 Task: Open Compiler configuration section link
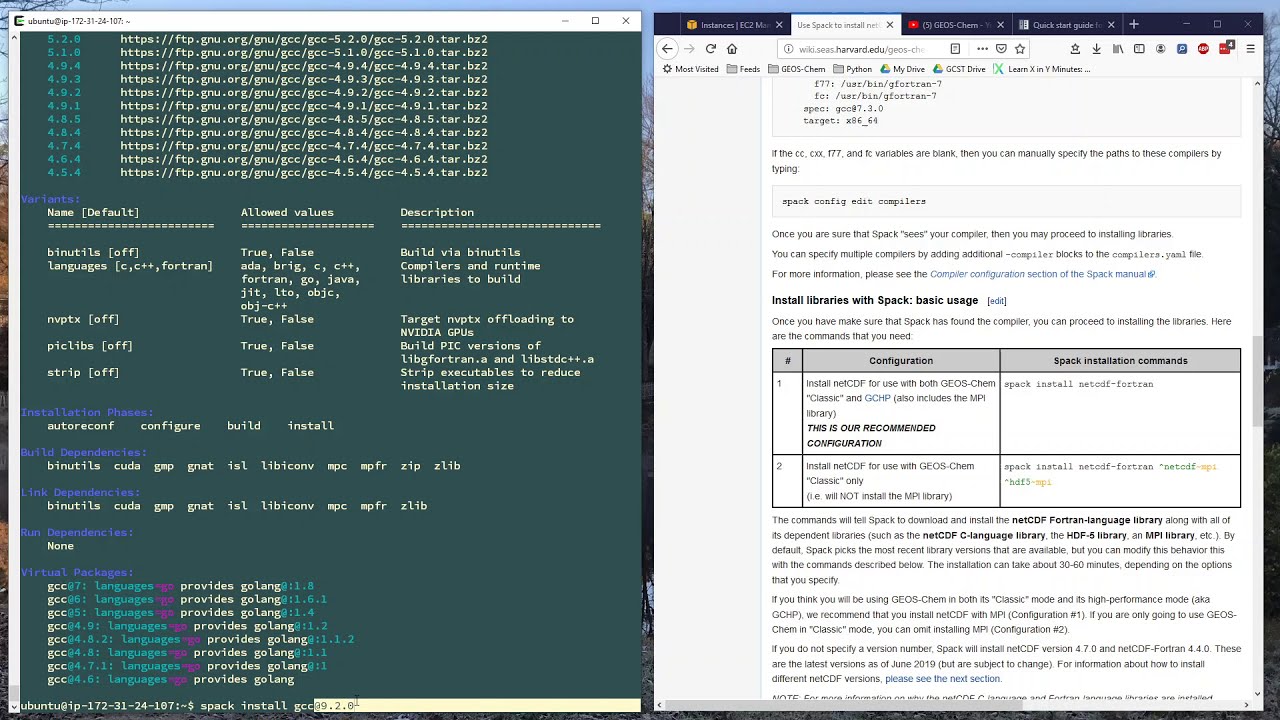pos(1042,274)
